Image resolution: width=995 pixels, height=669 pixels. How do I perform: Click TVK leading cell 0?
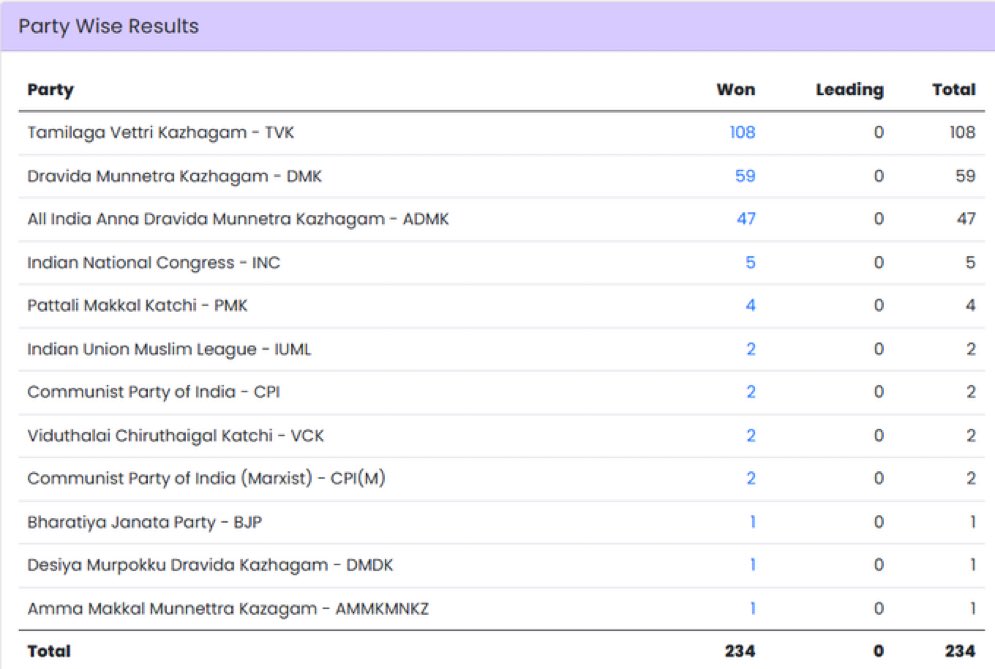click(878, 132)
